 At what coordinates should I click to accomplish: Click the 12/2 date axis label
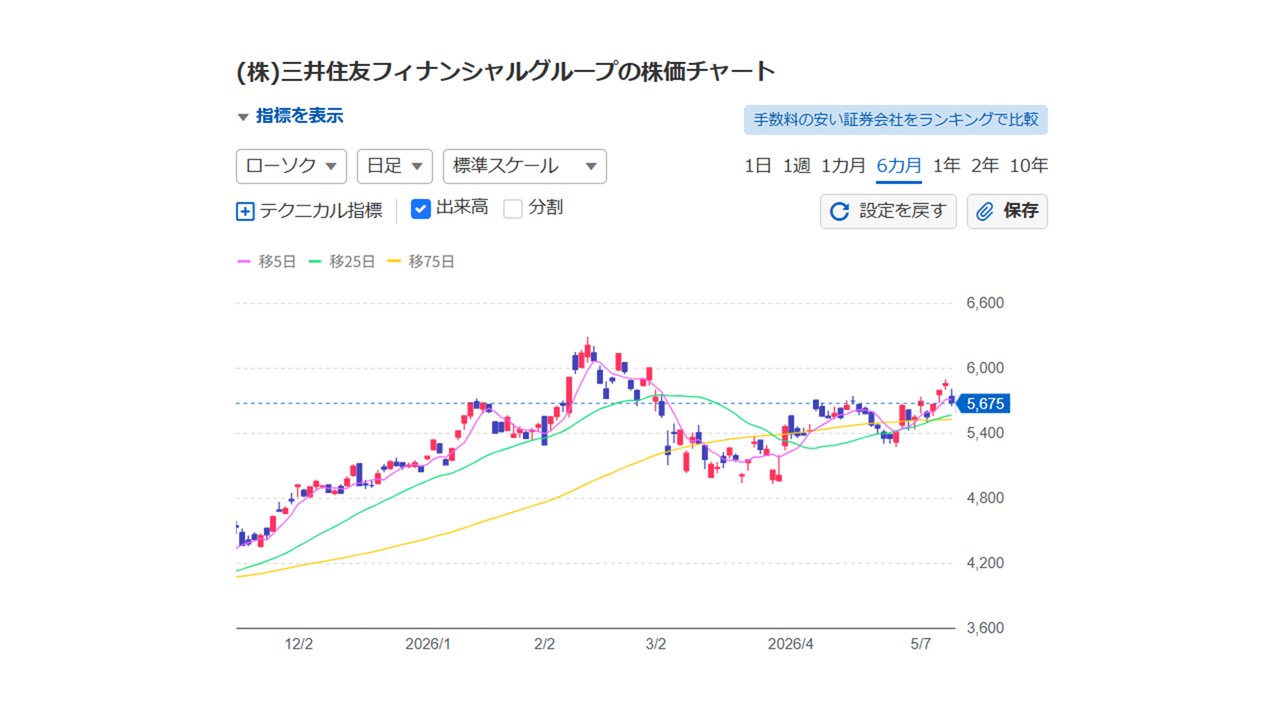click(299, 645)
